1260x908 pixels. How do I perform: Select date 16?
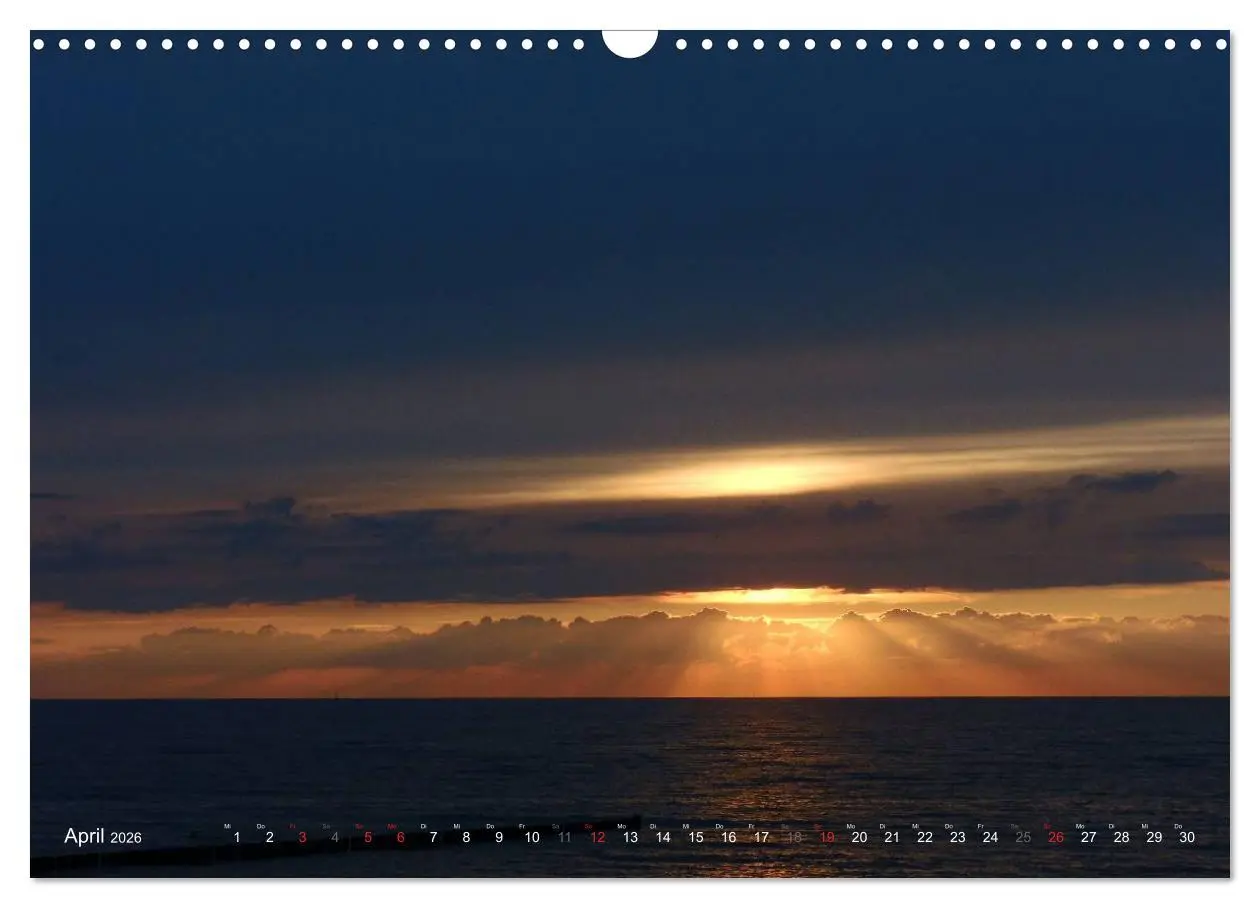(x=729, y=837)
